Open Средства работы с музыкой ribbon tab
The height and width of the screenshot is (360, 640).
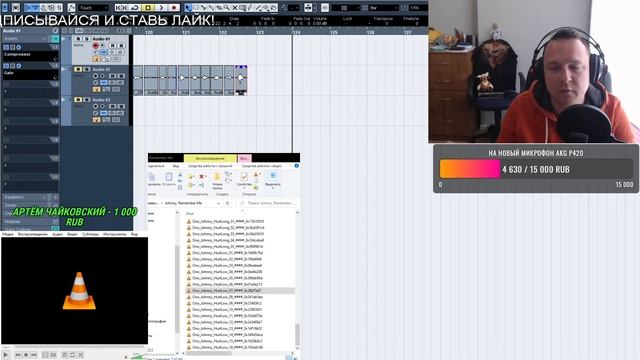(210, 166)
